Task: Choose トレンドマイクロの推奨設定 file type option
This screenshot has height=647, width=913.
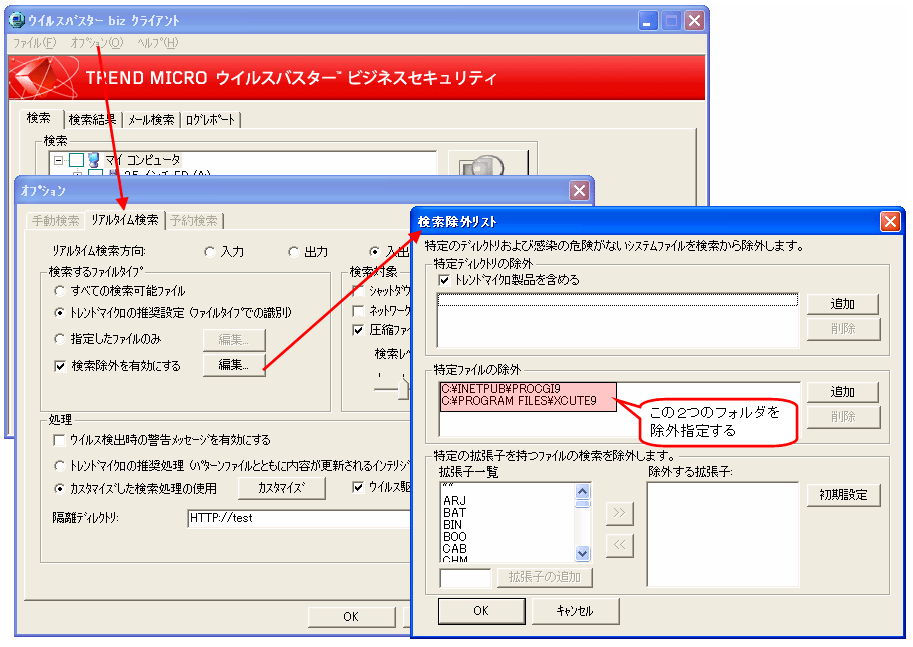Action: [x=172, y=313]
